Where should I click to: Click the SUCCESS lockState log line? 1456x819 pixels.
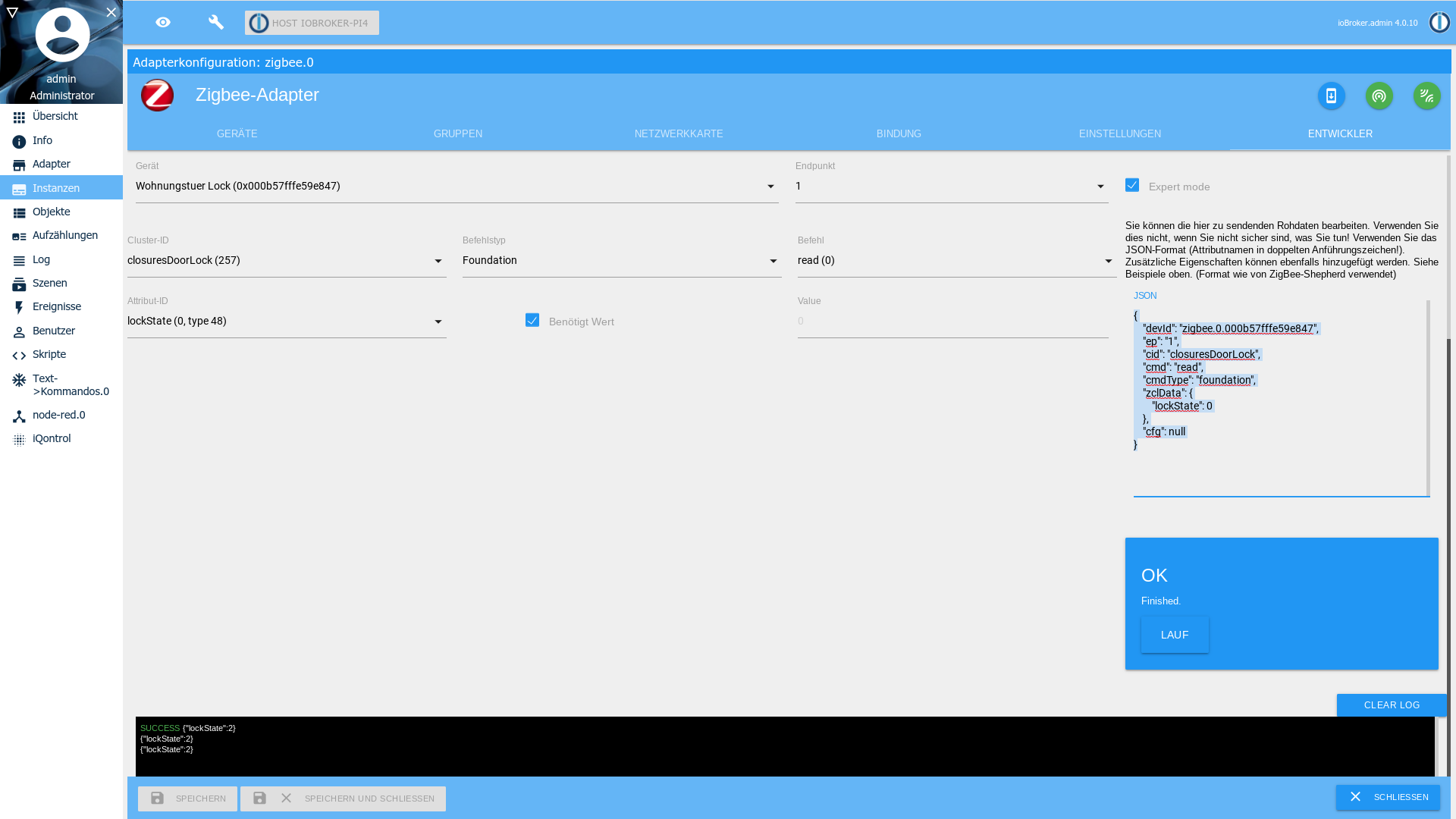point(188,728)
